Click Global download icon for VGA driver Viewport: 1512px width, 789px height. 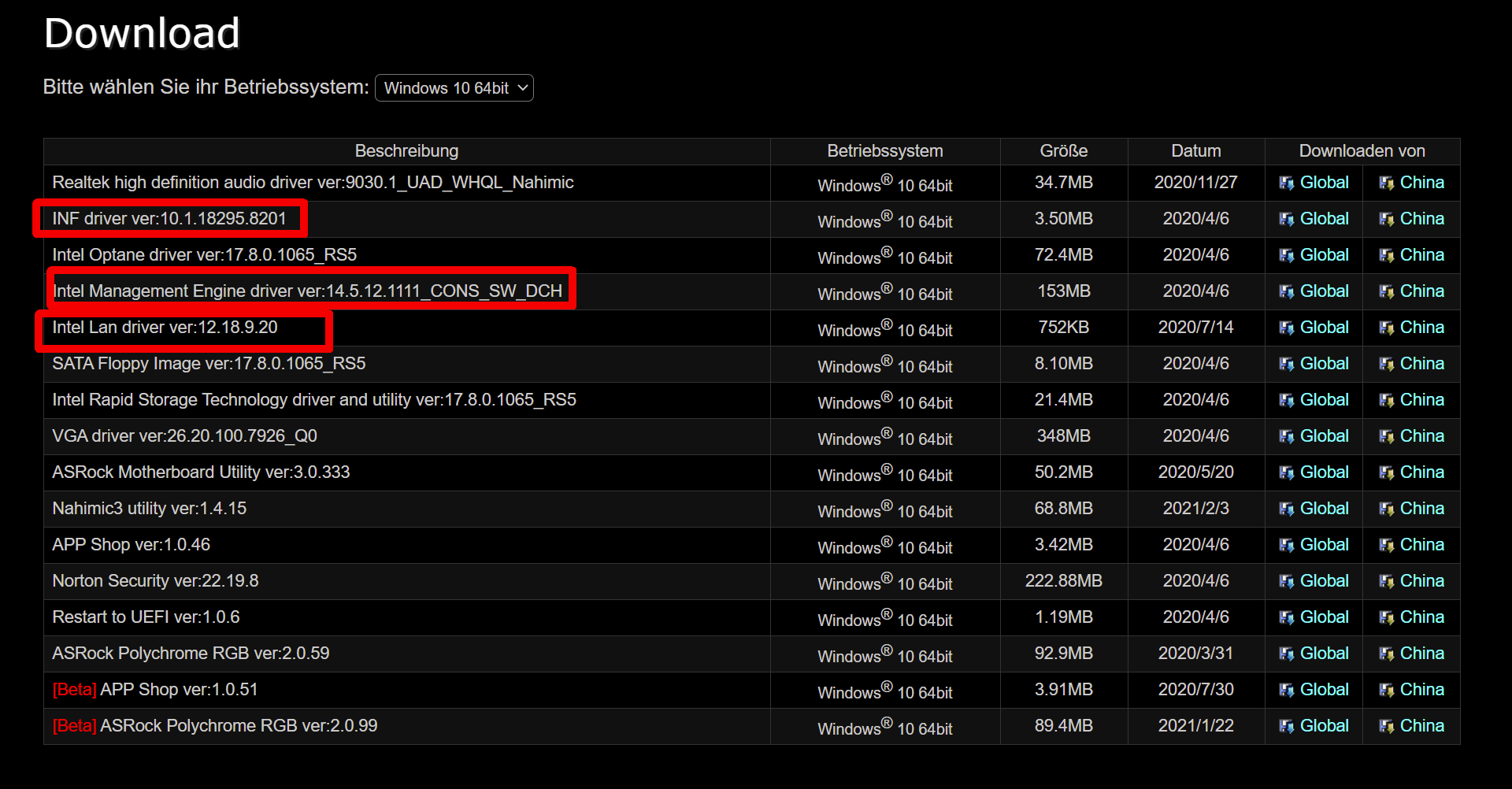click(1286, 436)
